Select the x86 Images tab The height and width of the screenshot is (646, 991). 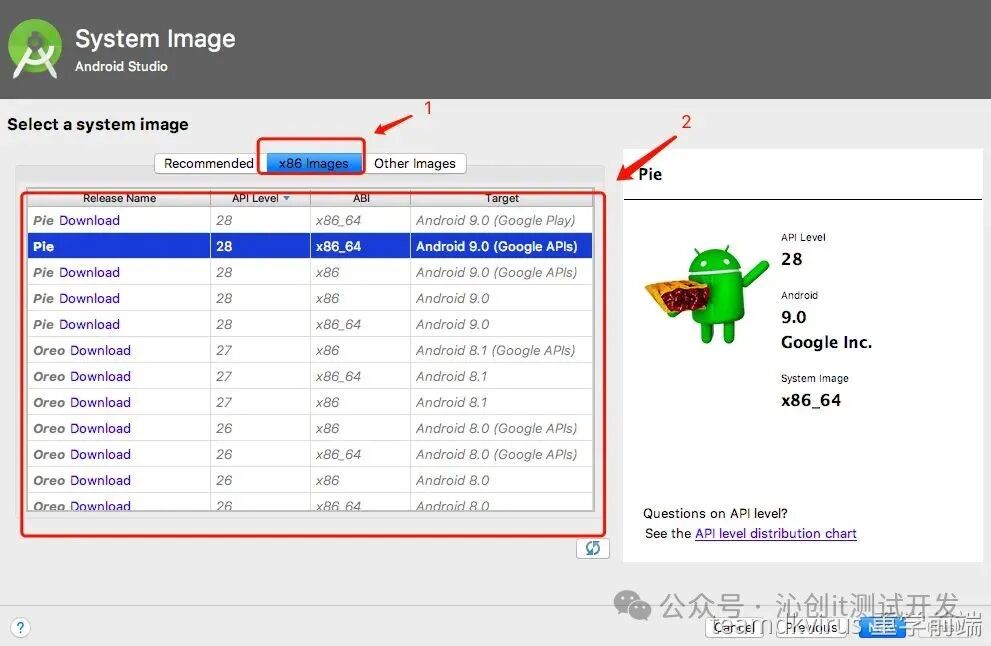click(x=313, y=163)
